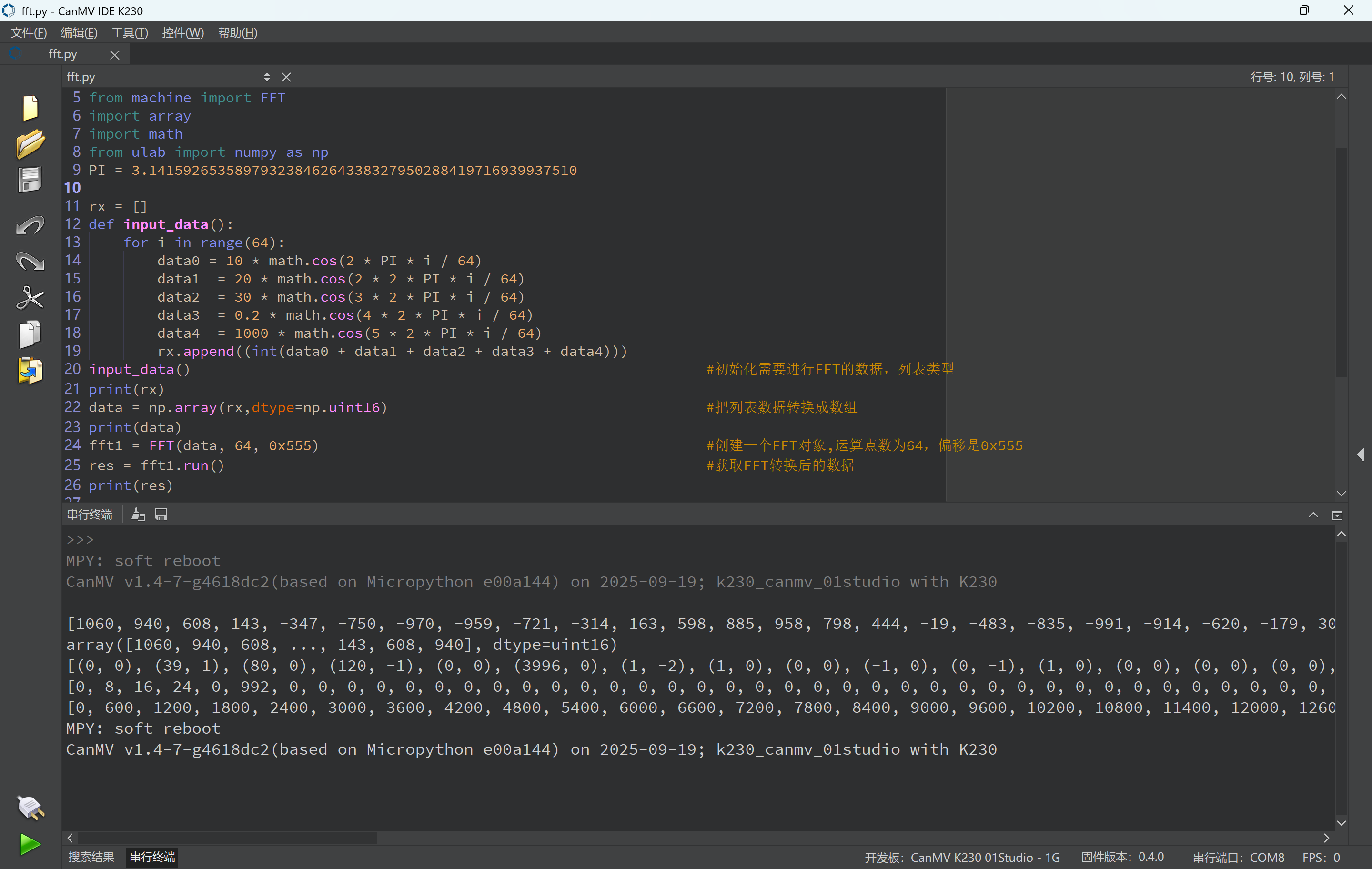Run the script with green play button
Image resolution: width=1372 pixels, height=869 pixels.
click(30, 844)
